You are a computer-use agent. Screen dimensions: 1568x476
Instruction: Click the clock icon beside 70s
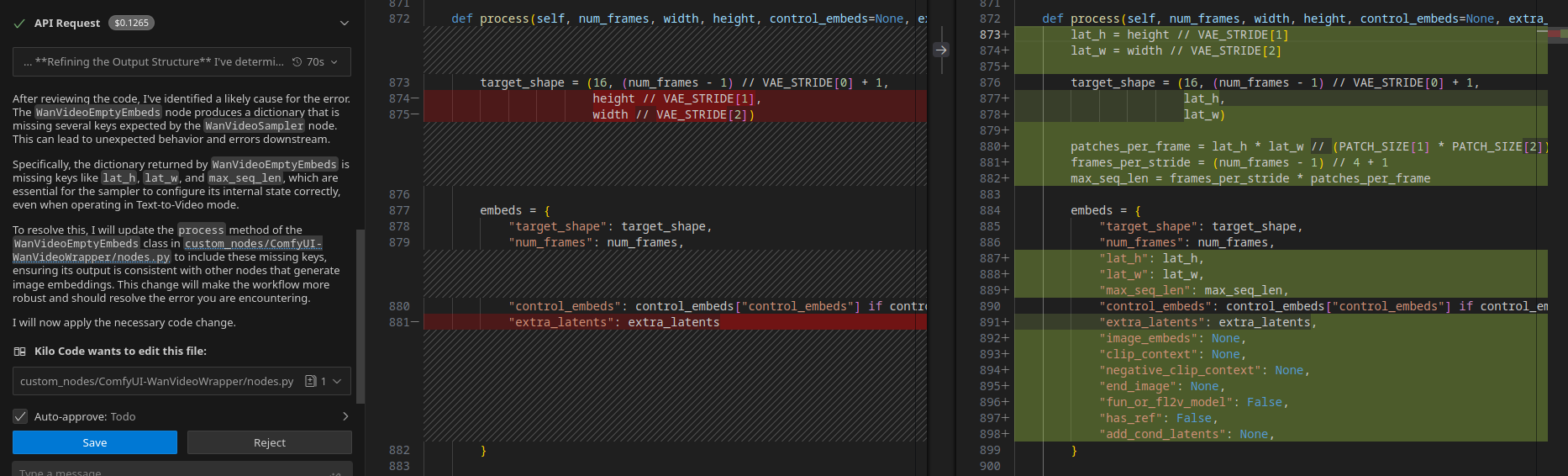[x=297, y=62]
